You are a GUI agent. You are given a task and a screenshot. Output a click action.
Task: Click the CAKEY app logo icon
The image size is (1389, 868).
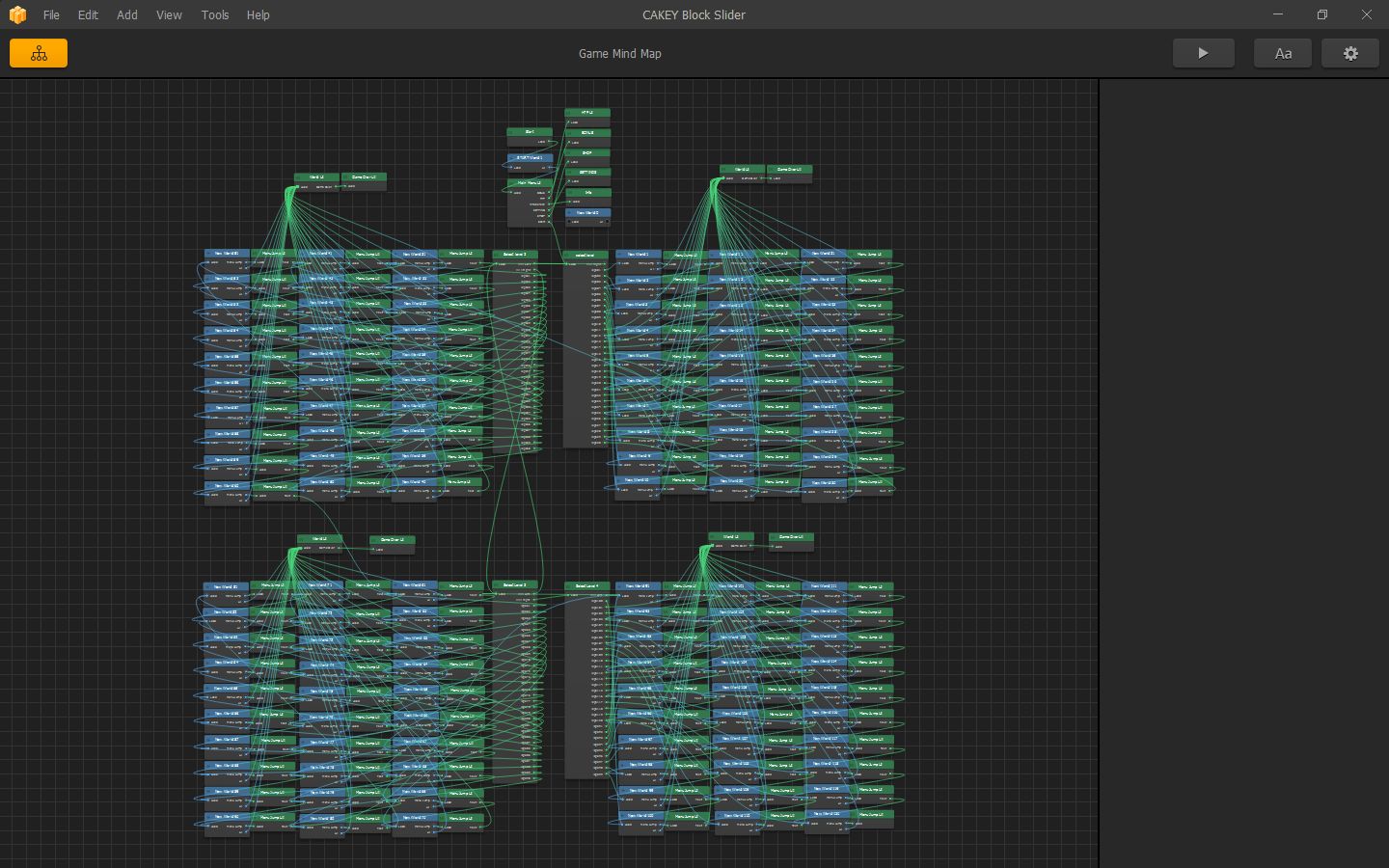[x=17, y=14]
